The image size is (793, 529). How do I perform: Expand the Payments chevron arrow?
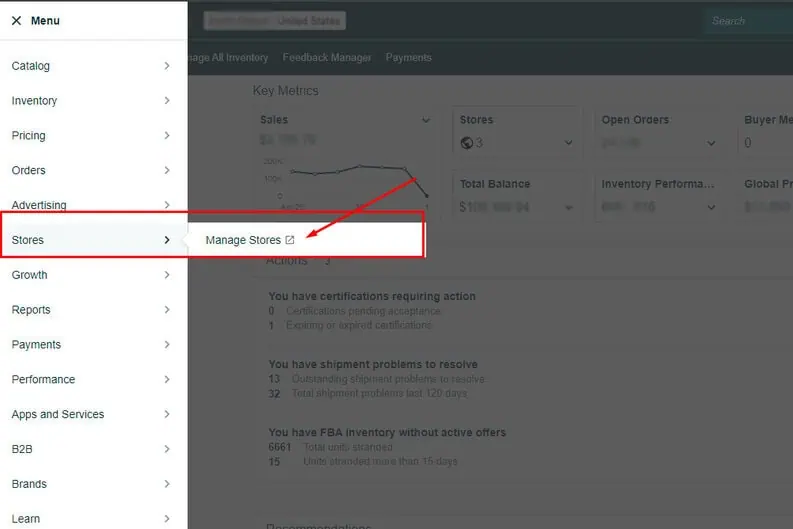click(167, 344)
